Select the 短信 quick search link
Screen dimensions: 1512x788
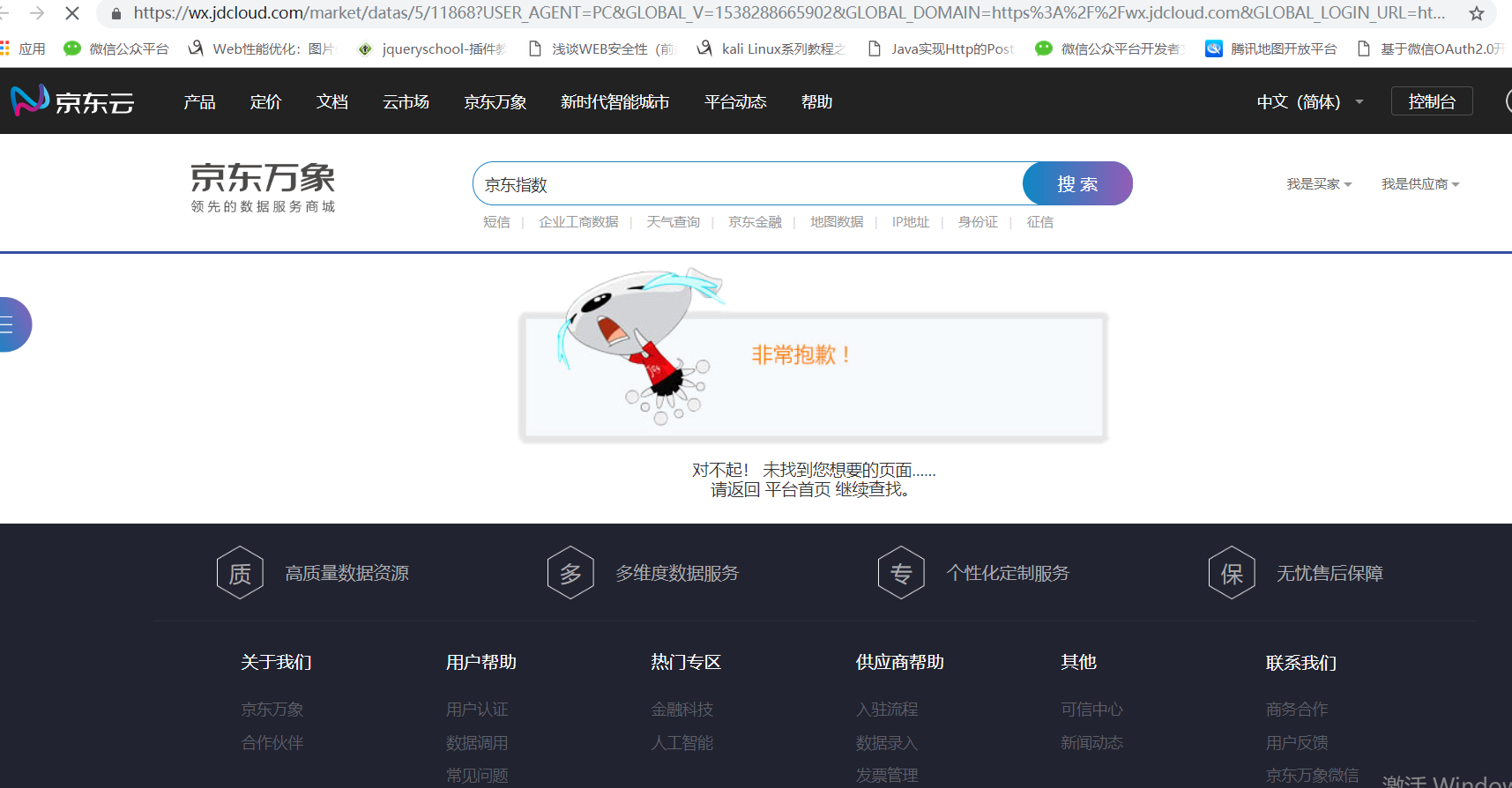tap(496, 222)
